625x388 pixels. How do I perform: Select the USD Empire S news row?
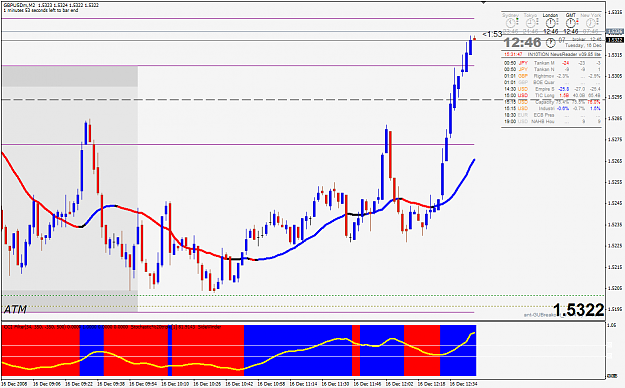tap(552, 89)
